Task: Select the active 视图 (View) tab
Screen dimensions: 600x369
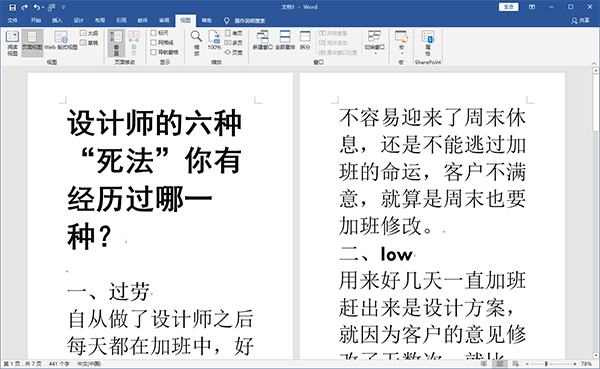Action: [186, 21]
